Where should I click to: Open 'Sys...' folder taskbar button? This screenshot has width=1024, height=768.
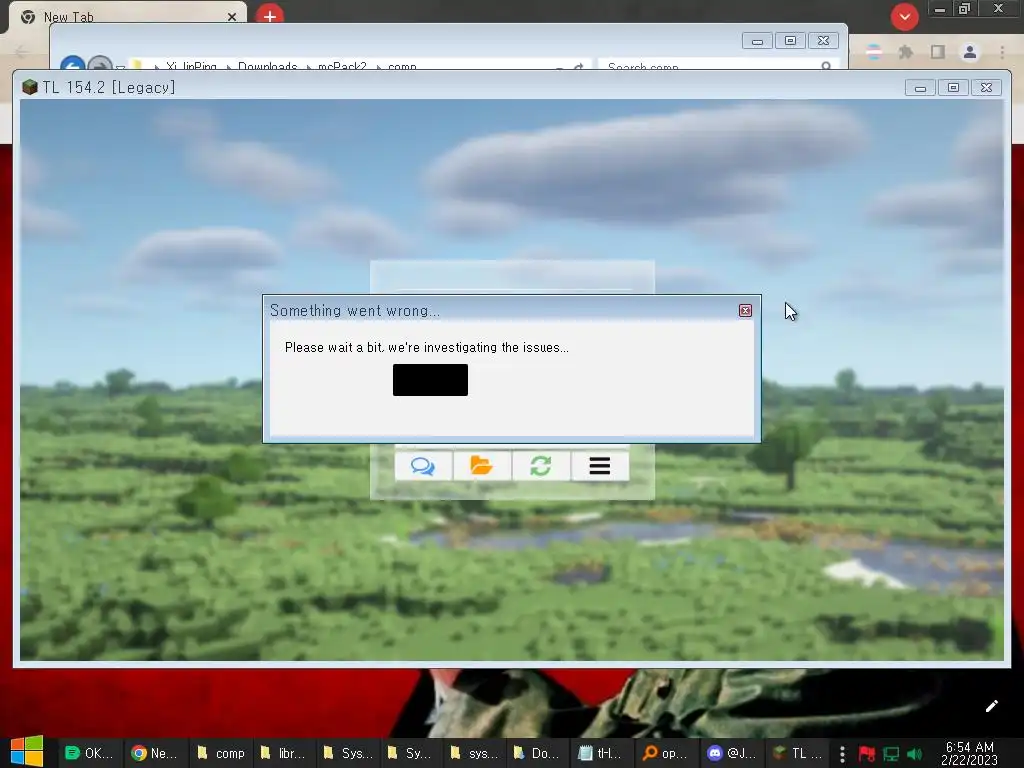[347, 753]
